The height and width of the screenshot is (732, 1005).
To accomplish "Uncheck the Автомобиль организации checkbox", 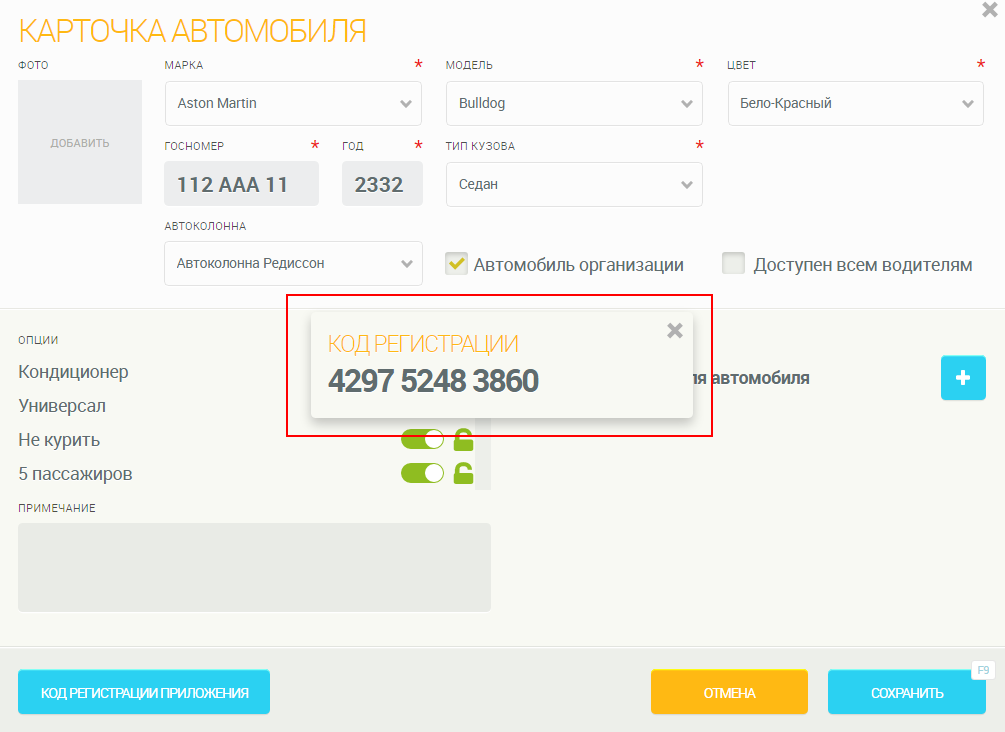I will tap(457, 264).
